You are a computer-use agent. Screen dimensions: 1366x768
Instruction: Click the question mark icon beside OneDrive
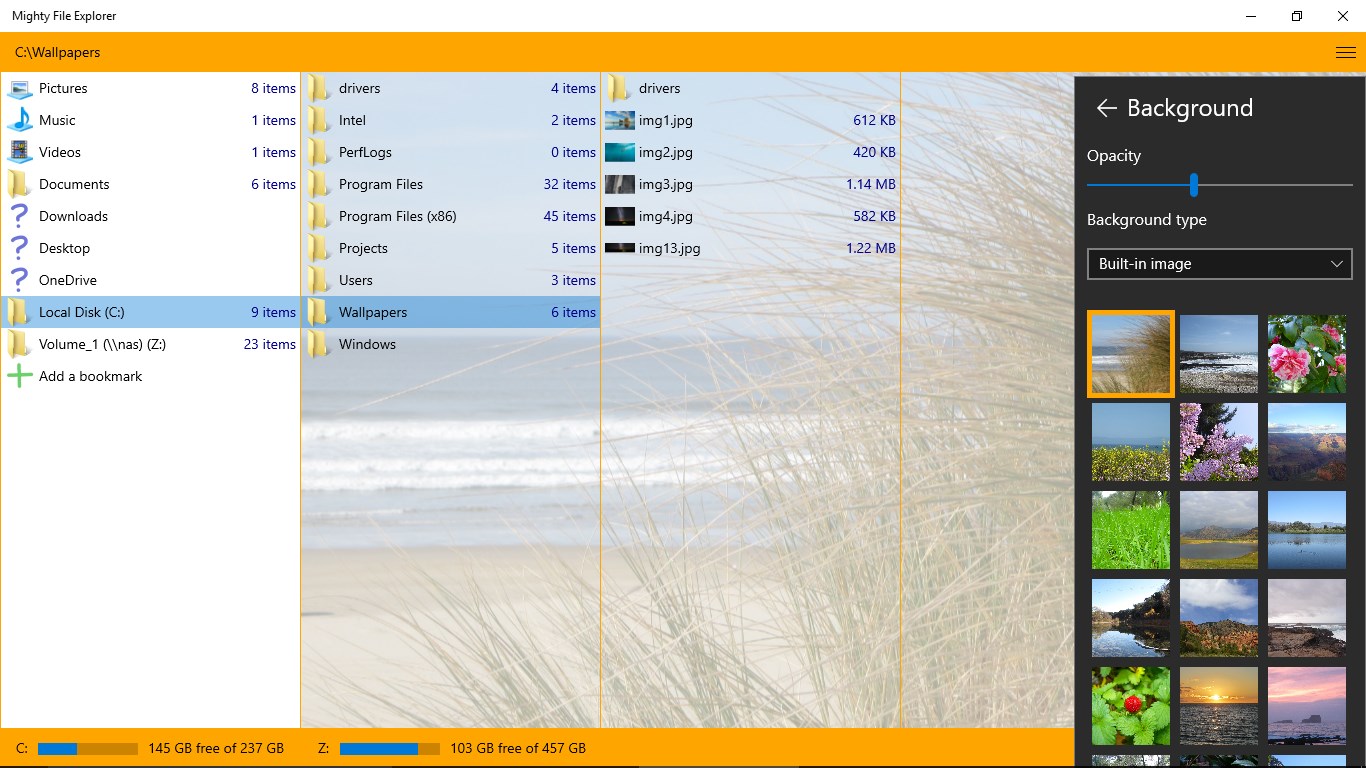coord(20,280)
